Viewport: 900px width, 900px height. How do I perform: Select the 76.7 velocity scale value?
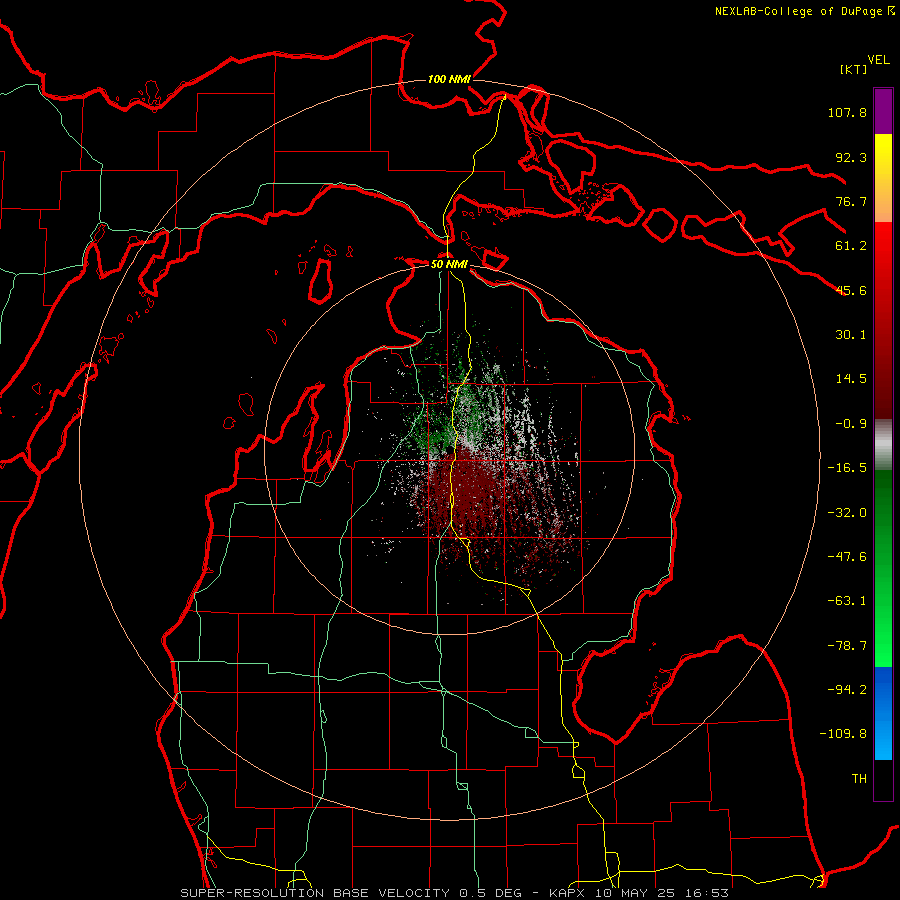(851, 201)
